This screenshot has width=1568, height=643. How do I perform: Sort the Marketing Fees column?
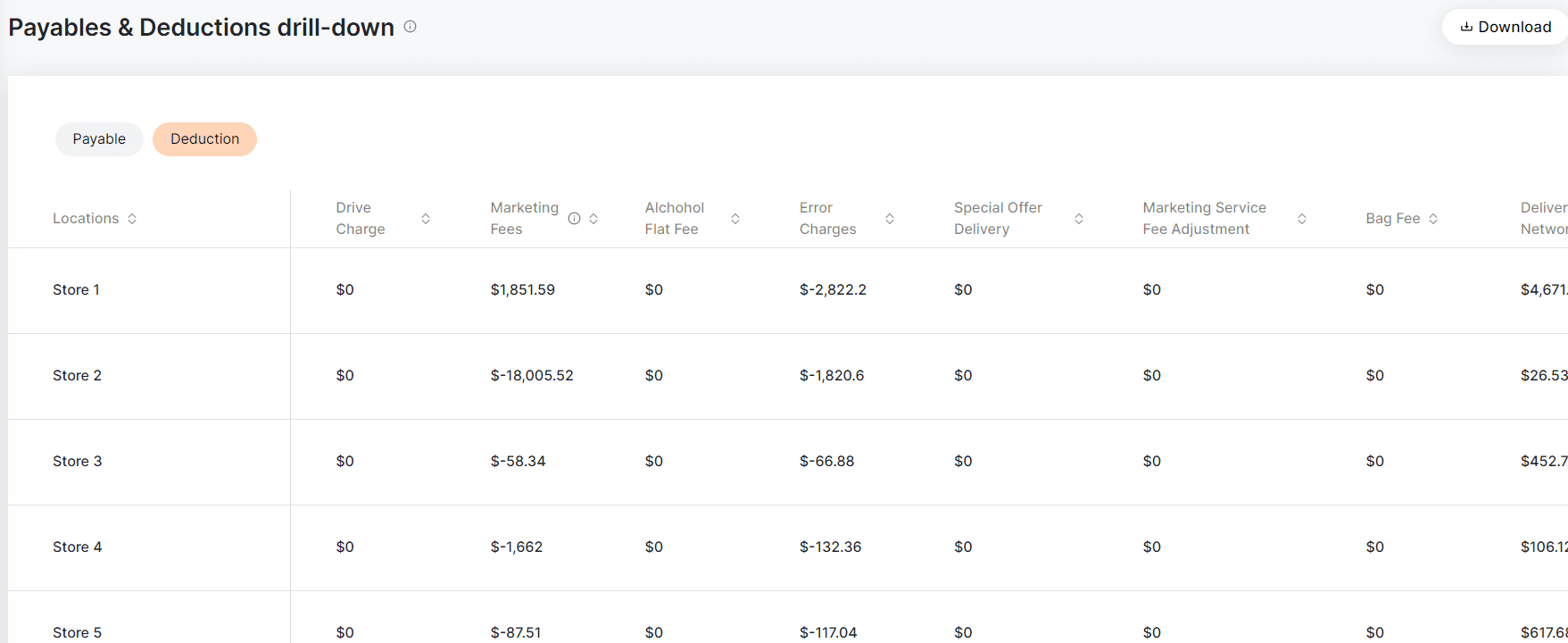(593, 219)
